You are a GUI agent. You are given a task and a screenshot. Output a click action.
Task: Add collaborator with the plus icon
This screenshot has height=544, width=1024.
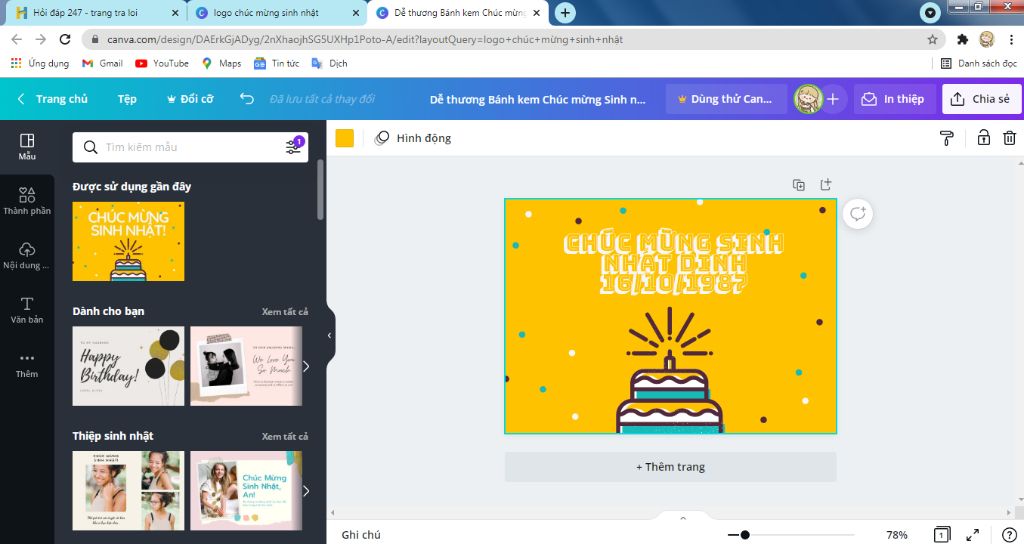[833, 99]
